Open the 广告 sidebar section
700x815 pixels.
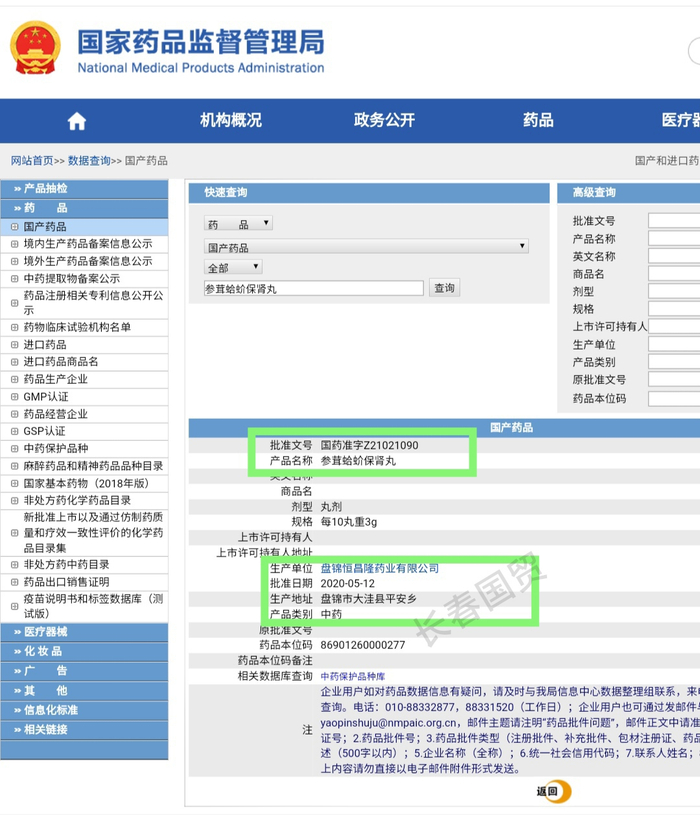coord(84,671)
